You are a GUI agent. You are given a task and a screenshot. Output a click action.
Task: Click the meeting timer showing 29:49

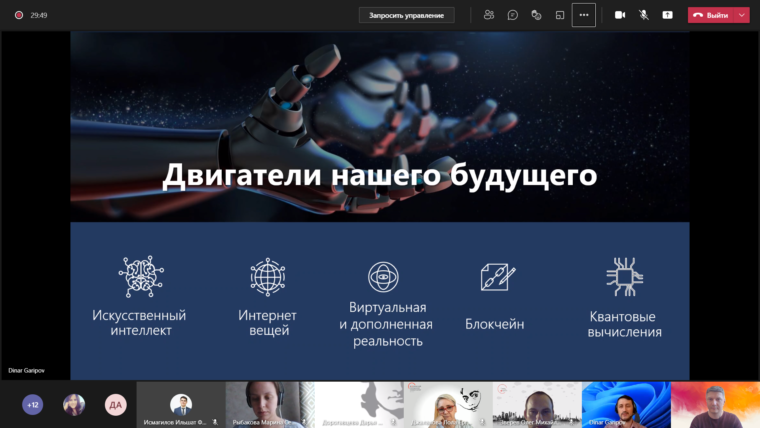40,15
